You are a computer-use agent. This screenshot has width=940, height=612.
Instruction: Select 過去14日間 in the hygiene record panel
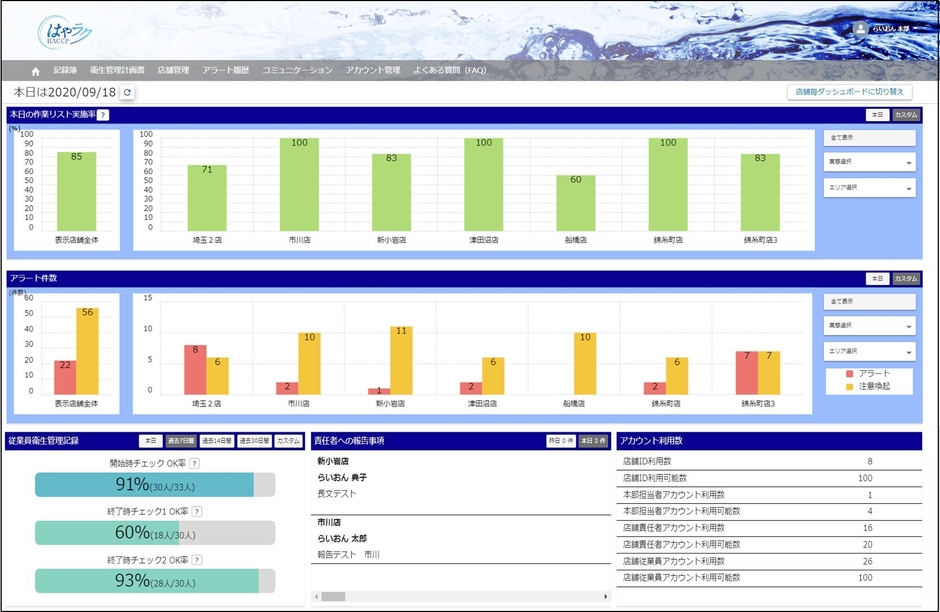[217, 441]
